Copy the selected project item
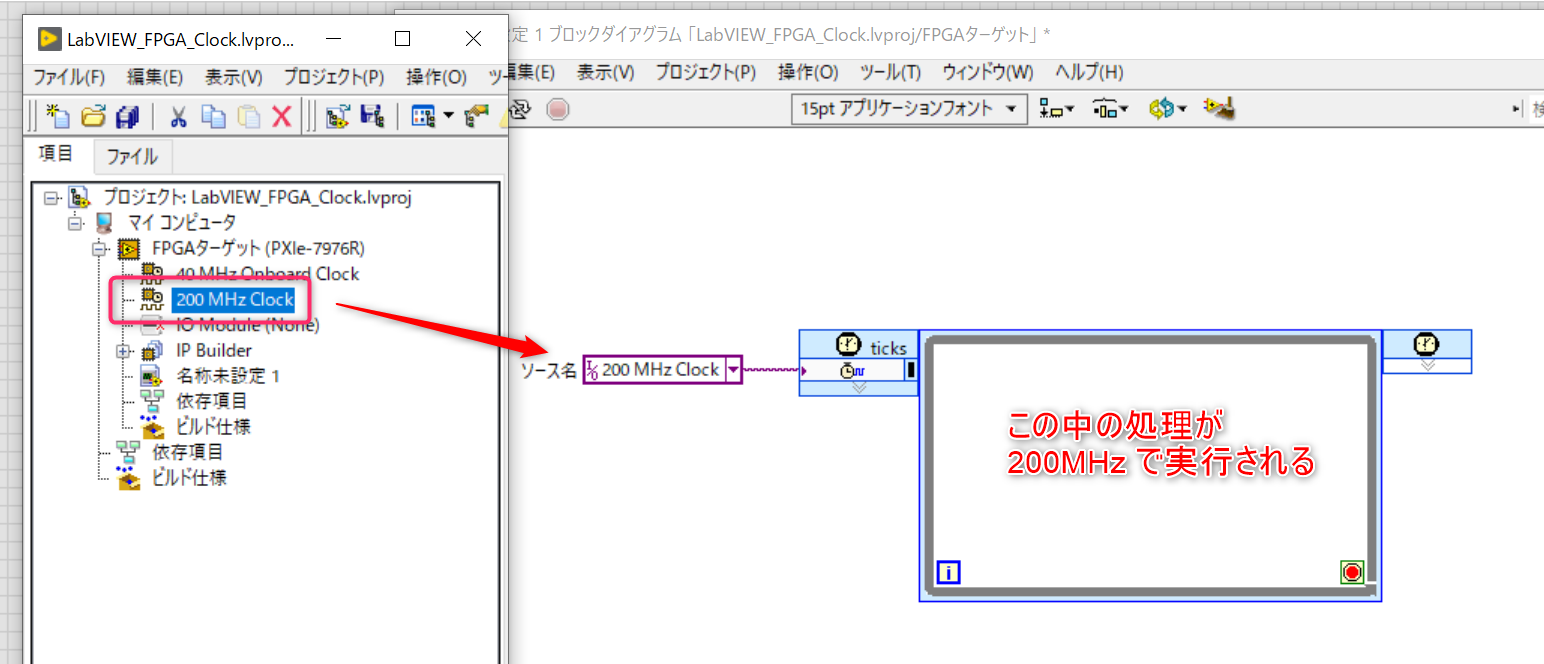This screenshot has height=664, width=1544. [213, 116]
